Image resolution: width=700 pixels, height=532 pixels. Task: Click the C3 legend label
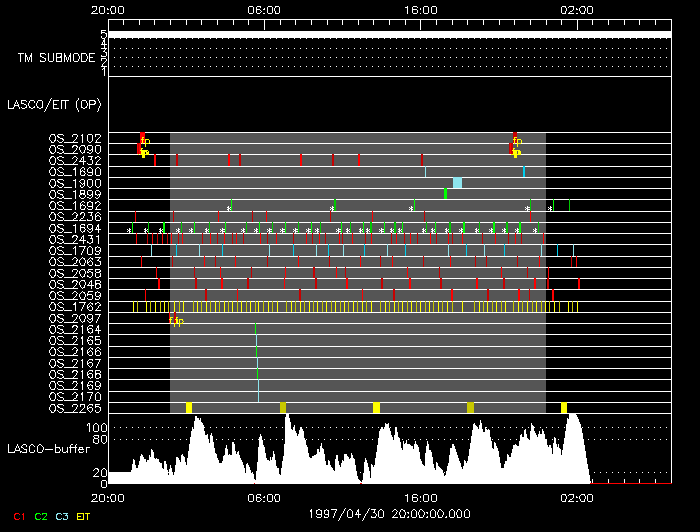62,516
